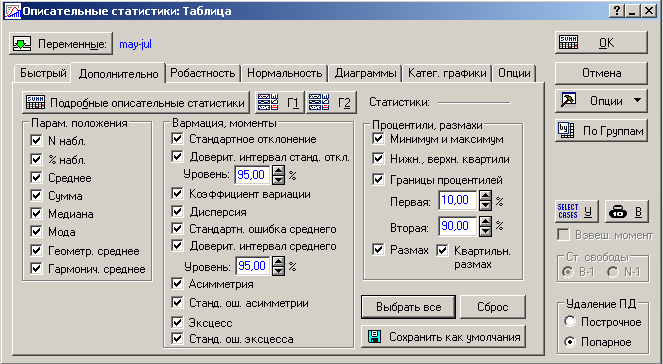Open variable selection via Переменные button

click(61, 44)
